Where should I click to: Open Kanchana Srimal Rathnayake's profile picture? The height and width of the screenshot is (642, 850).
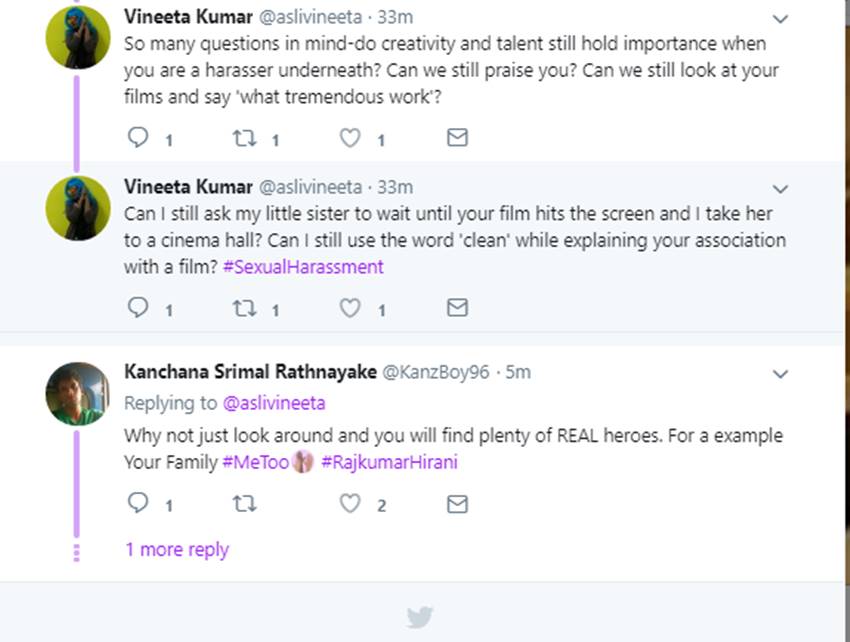tap(77, 393)
